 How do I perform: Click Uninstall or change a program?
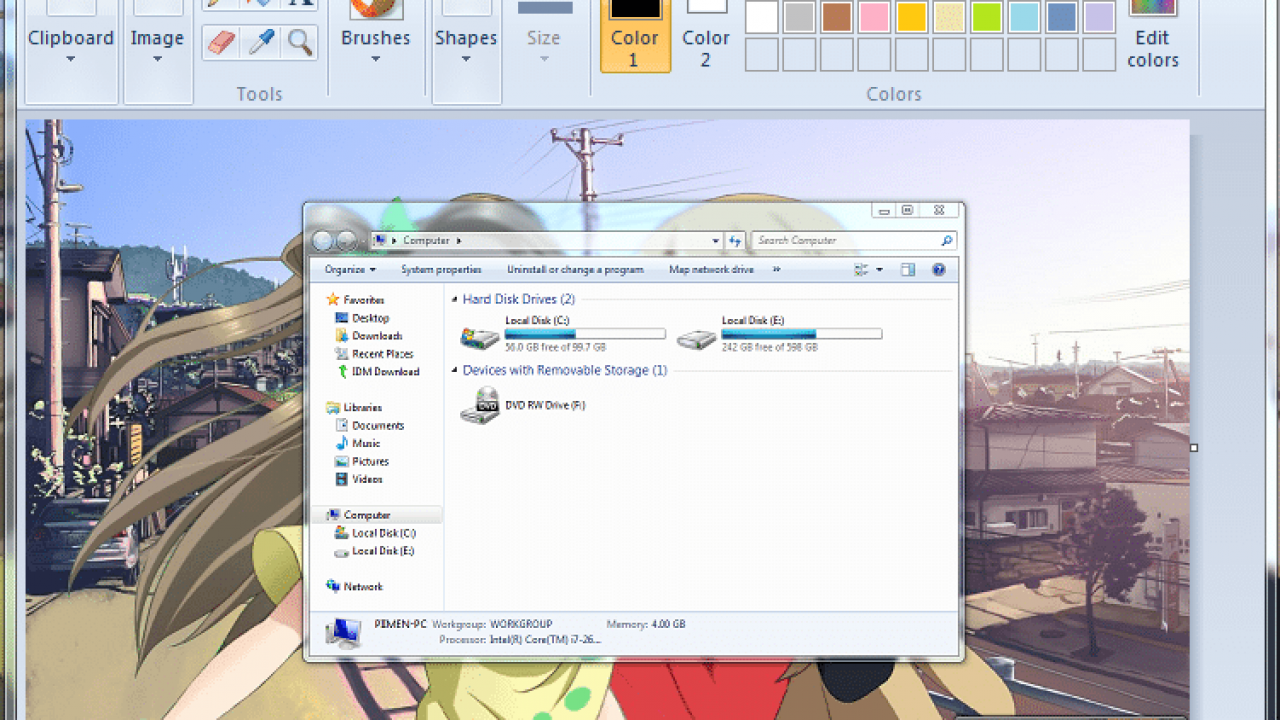coord(575,270)
